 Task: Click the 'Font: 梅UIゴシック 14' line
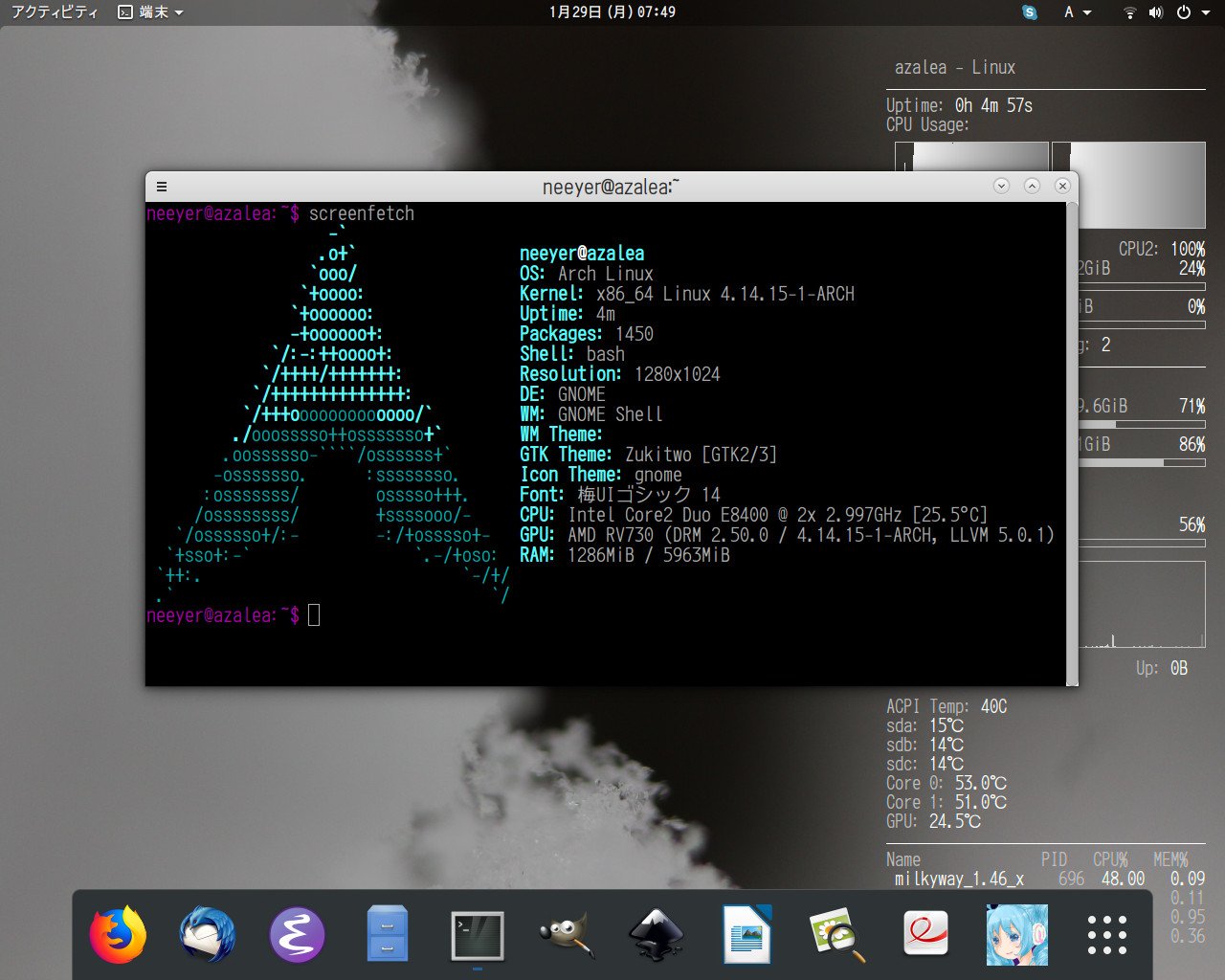pos(620,495)
